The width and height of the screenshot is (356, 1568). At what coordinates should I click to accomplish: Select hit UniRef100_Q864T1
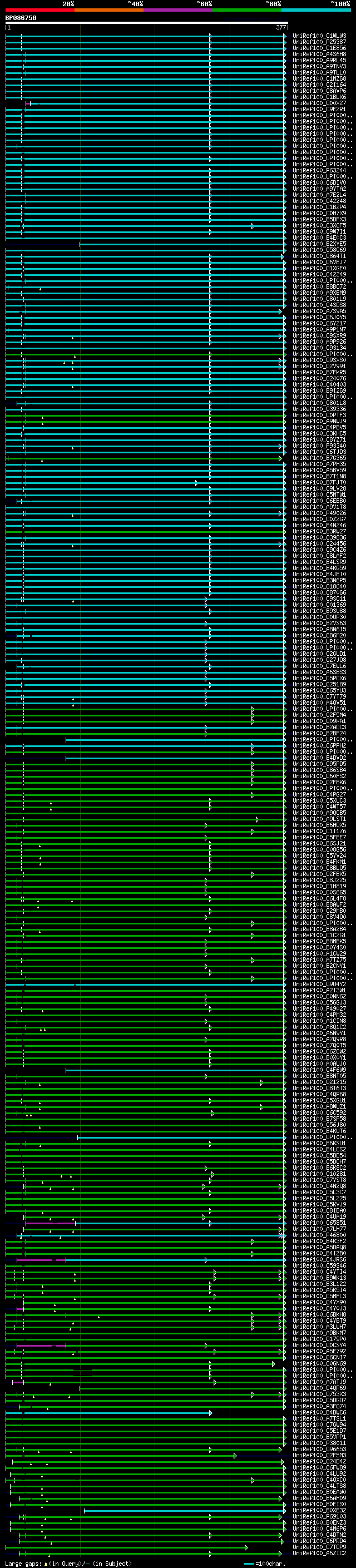click(x=319, y=256)
